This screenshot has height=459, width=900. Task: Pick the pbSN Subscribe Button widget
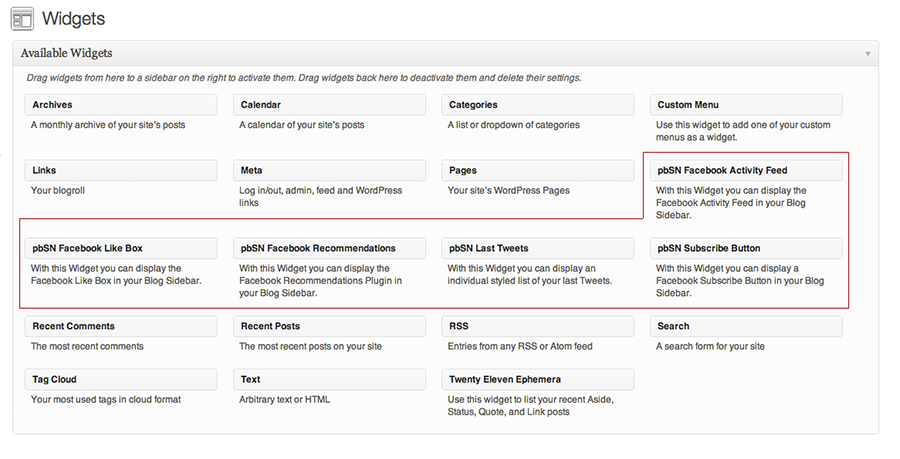[746, 249]
